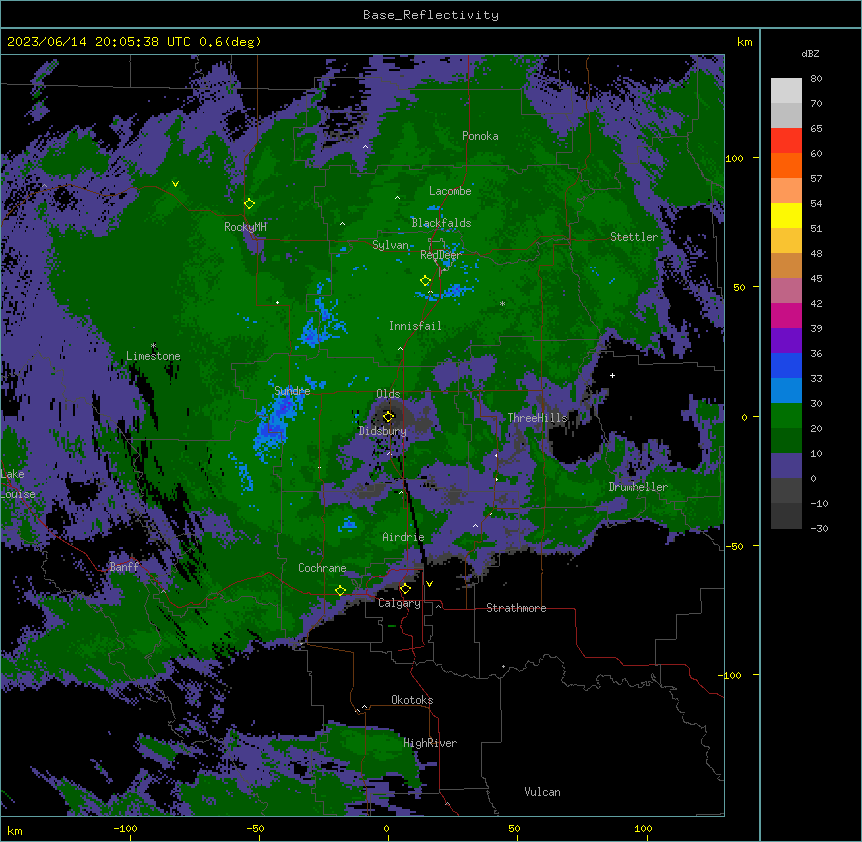Screen dimensions: 862x842
Task: Click the RedDeer city label
Action: click(440, 255)
